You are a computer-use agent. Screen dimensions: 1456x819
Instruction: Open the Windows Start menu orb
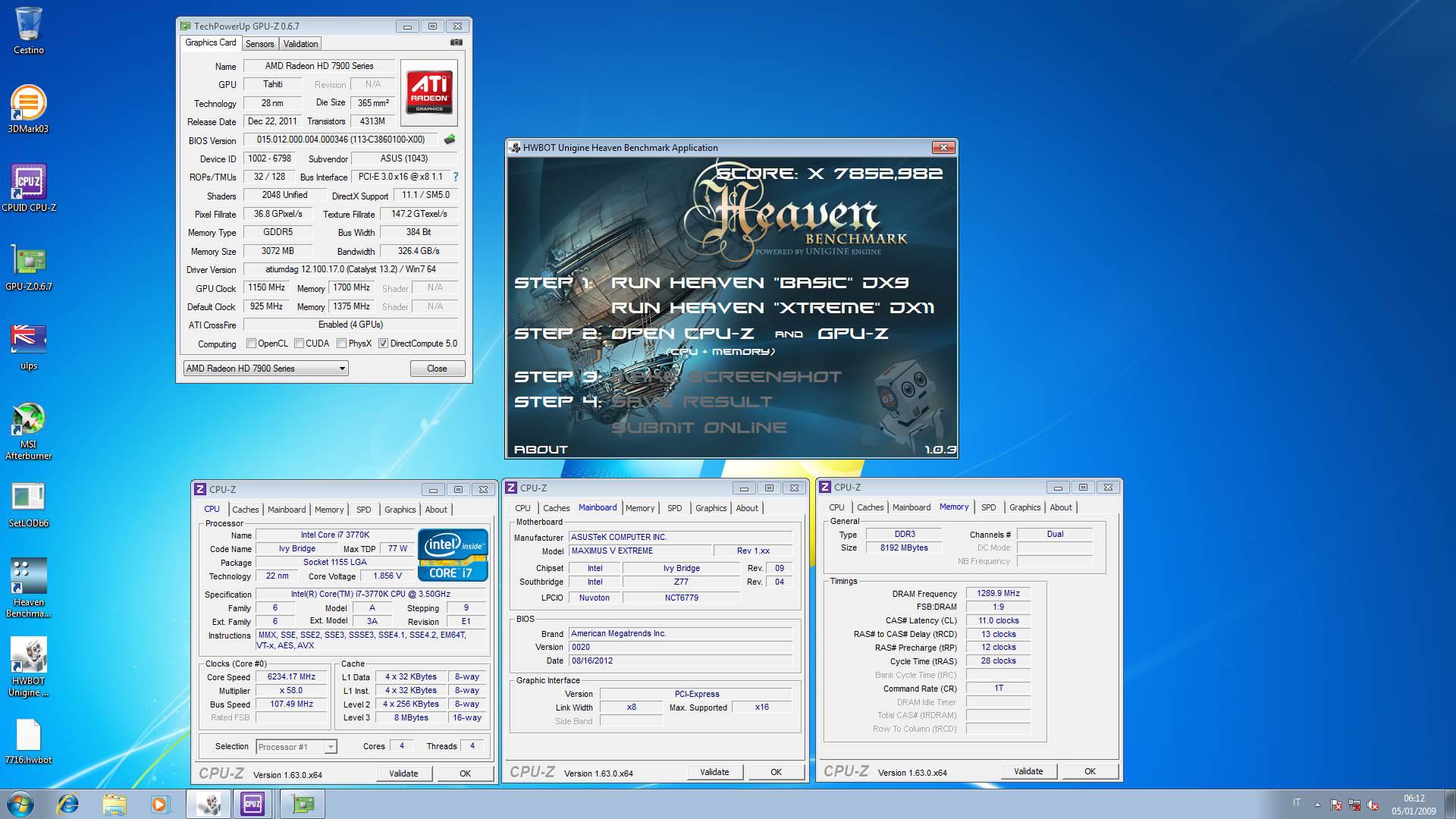pyautogui.click(x=20, y=804)
